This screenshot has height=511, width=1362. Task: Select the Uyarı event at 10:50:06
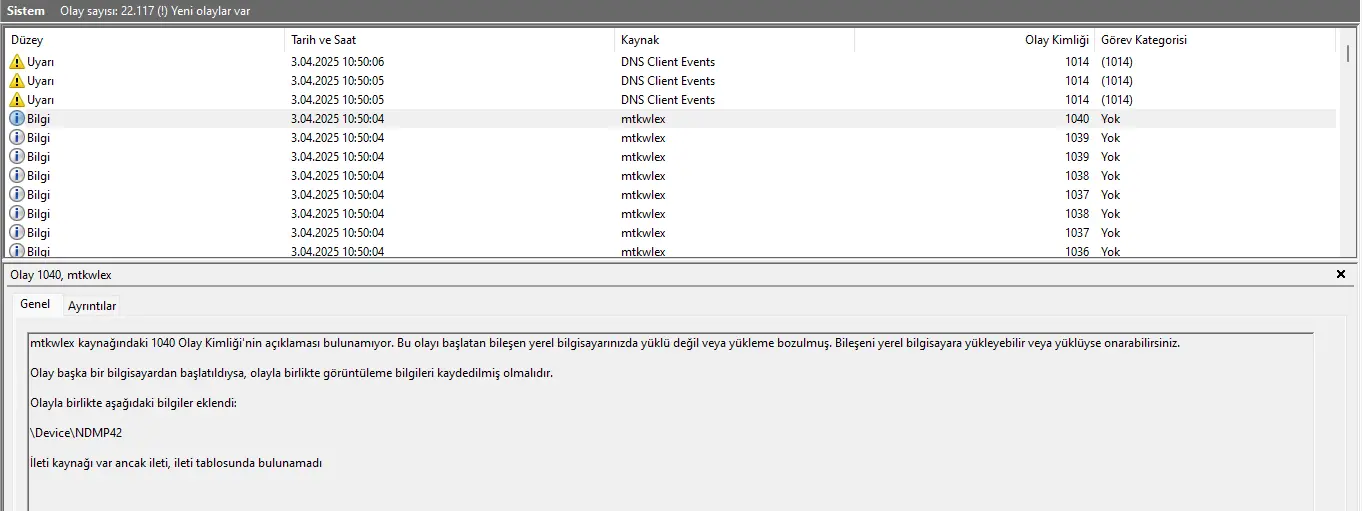coord(671,62)
